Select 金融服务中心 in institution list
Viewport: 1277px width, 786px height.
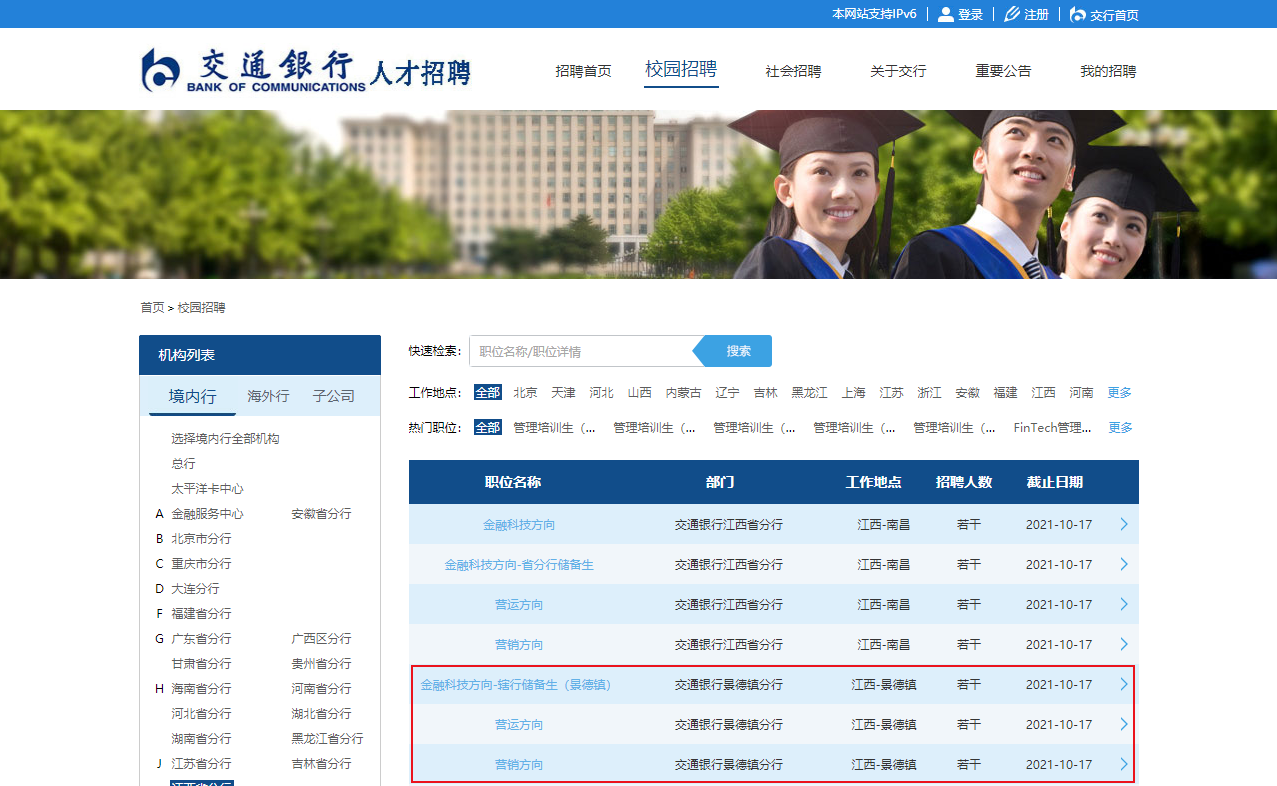click(x=207, y=514)
